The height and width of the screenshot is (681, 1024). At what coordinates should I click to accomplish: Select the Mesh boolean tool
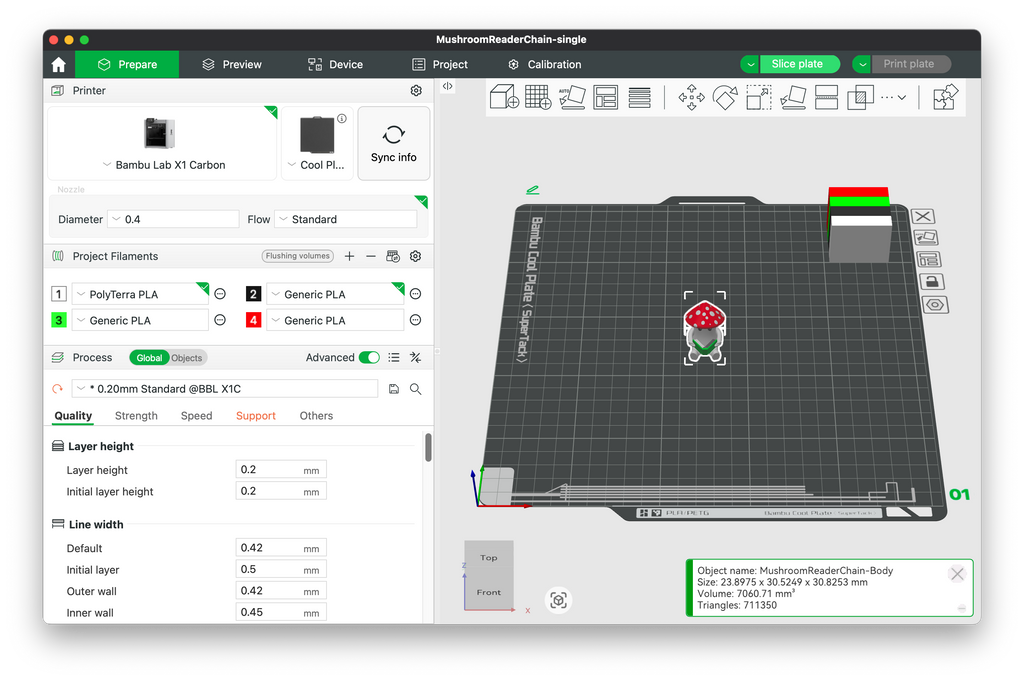click(x=860, y=97)
